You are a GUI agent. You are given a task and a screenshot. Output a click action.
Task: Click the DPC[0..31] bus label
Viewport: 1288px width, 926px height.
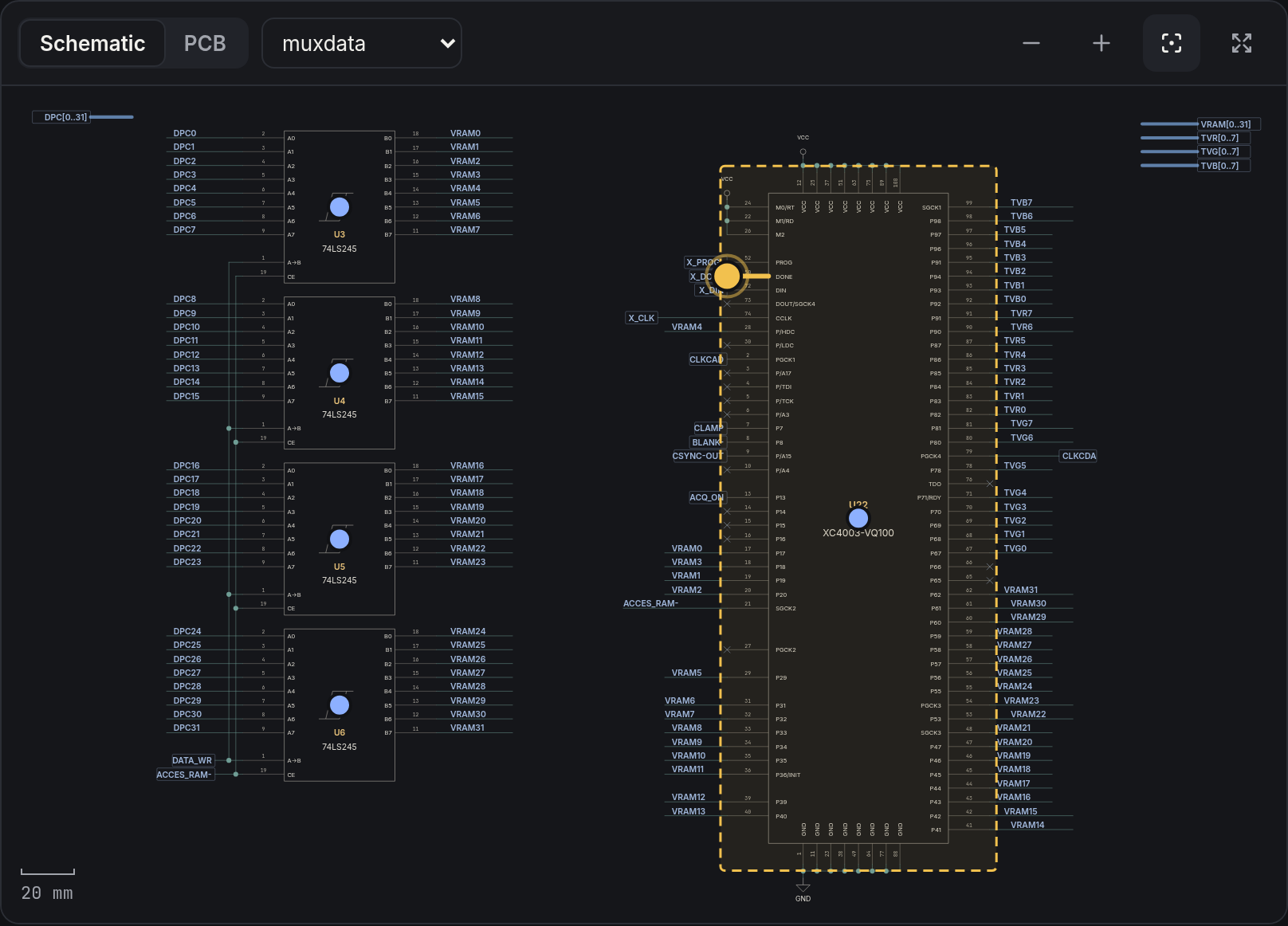[x=61, y=117]
